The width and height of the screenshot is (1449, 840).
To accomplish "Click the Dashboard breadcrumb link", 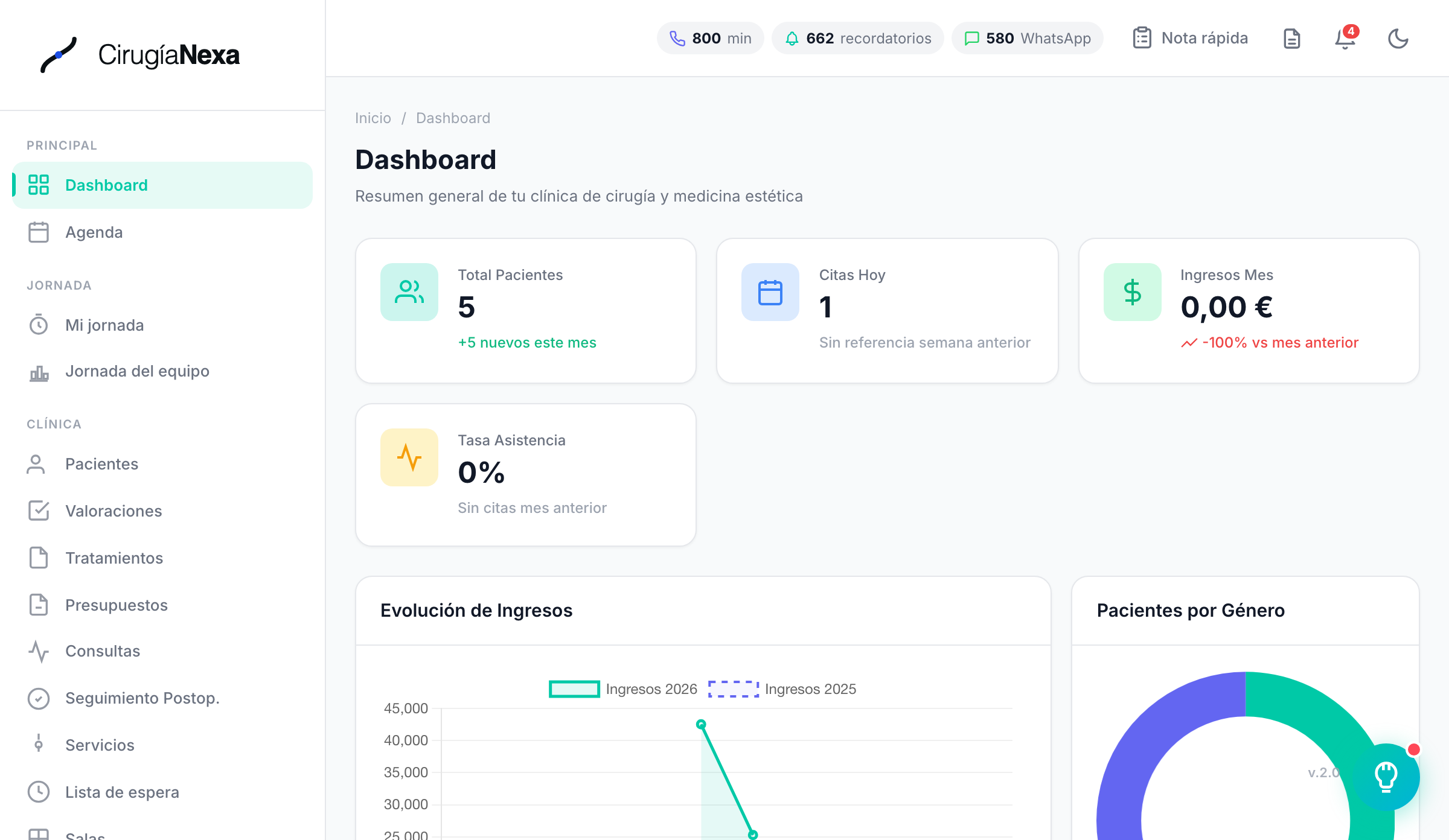I will [453, 118].
